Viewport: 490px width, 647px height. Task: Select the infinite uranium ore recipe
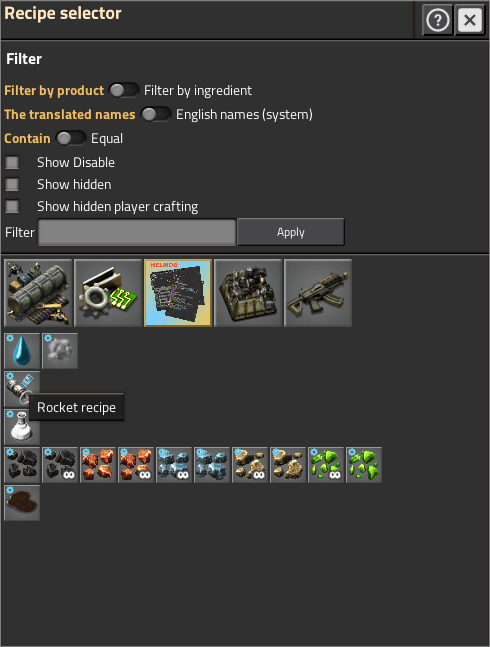pos(325,465)
